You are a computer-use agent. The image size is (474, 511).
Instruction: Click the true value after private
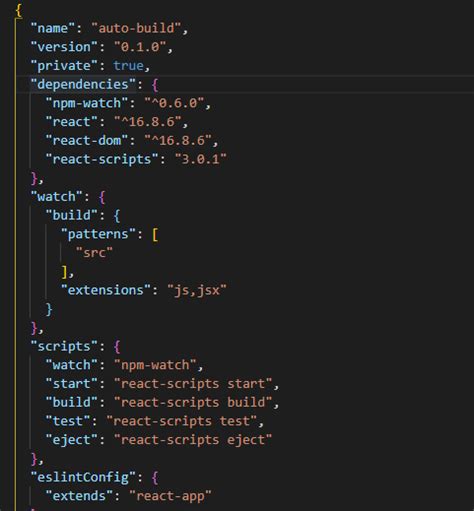(128, 66)
